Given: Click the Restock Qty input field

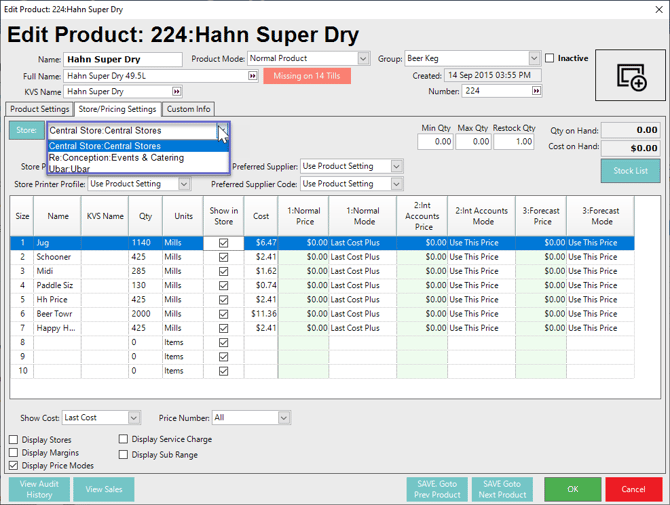Looking at the screenshot, I should point(514,142).
